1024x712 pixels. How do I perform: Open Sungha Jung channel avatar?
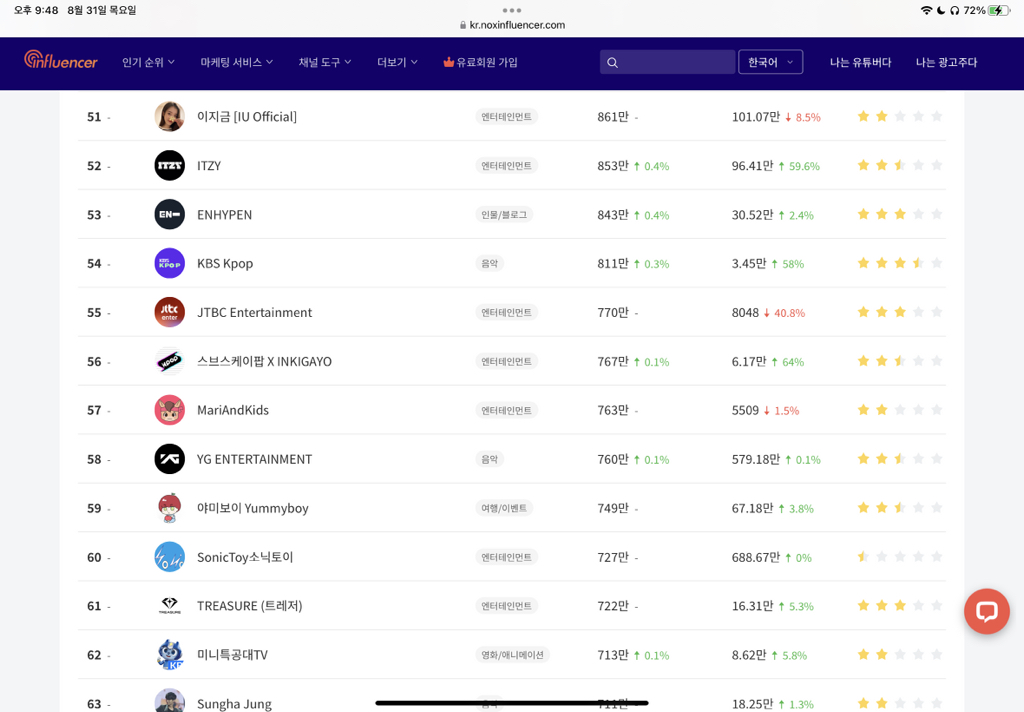pos(169,700)
